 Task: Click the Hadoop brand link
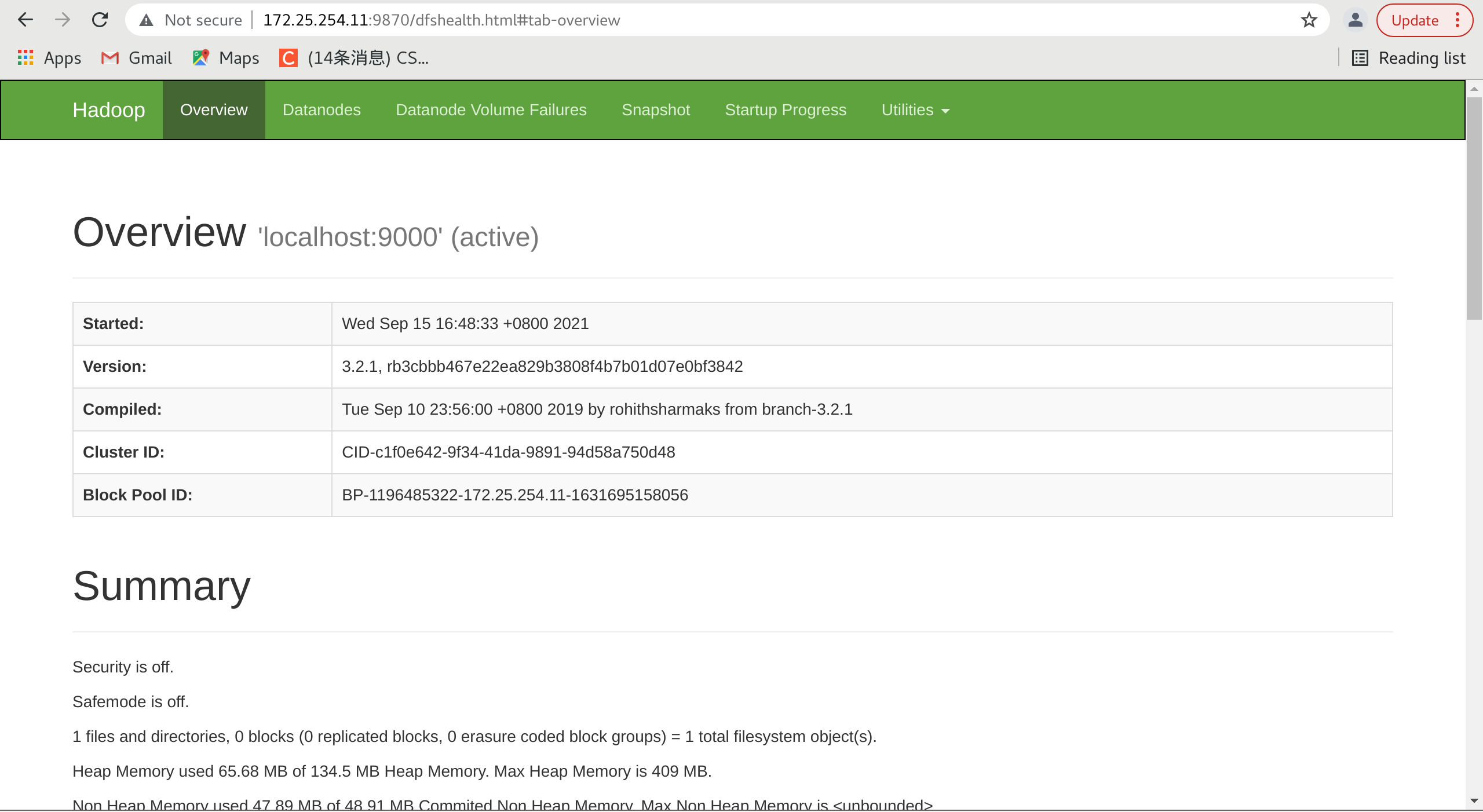pos(109,110)
